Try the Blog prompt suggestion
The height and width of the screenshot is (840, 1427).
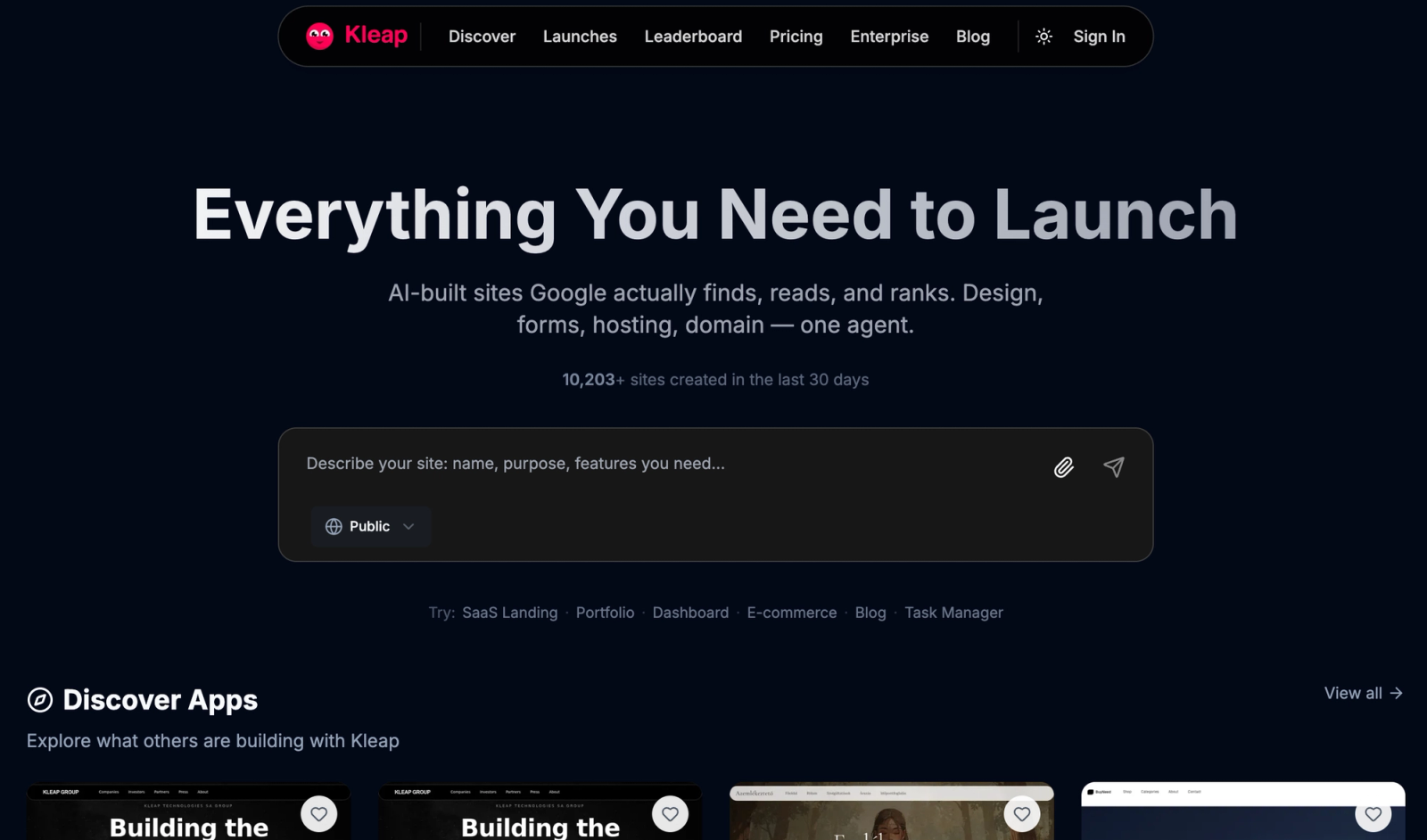[870, 613]
